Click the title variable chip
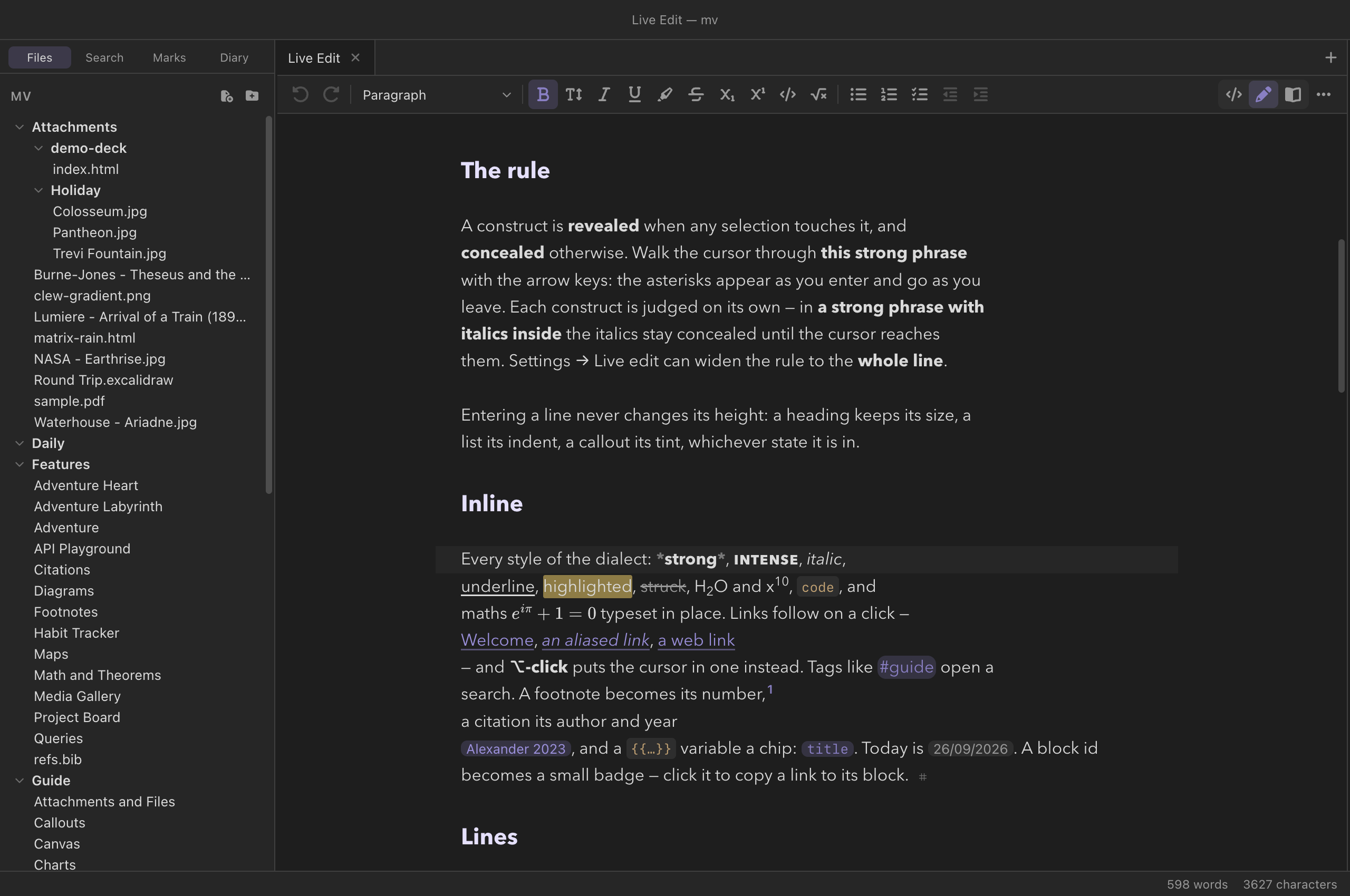 point(827,749)
